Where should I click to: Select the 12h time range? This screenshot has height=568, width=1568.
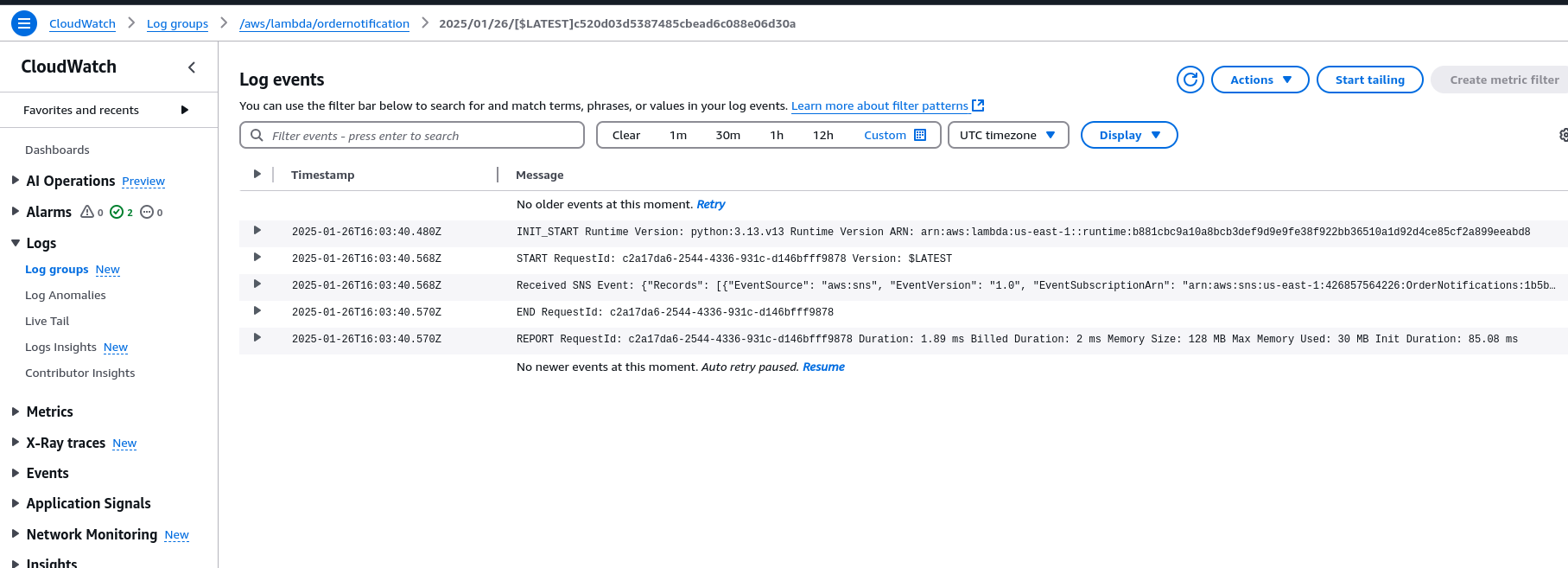point(822,135)
